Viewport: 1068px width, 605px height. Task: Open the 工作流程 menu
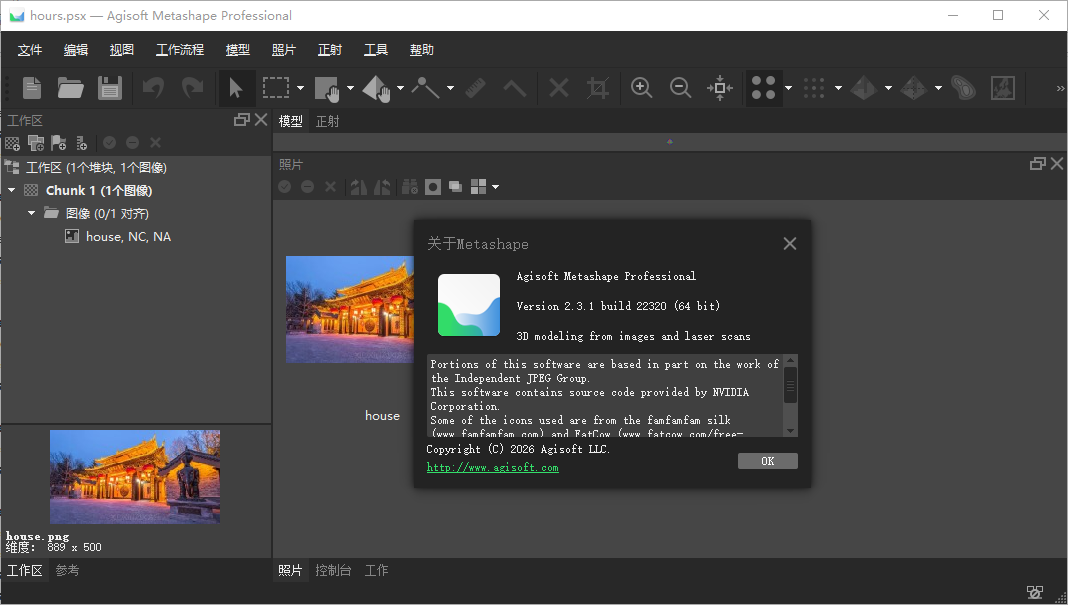tap(180, 50)
